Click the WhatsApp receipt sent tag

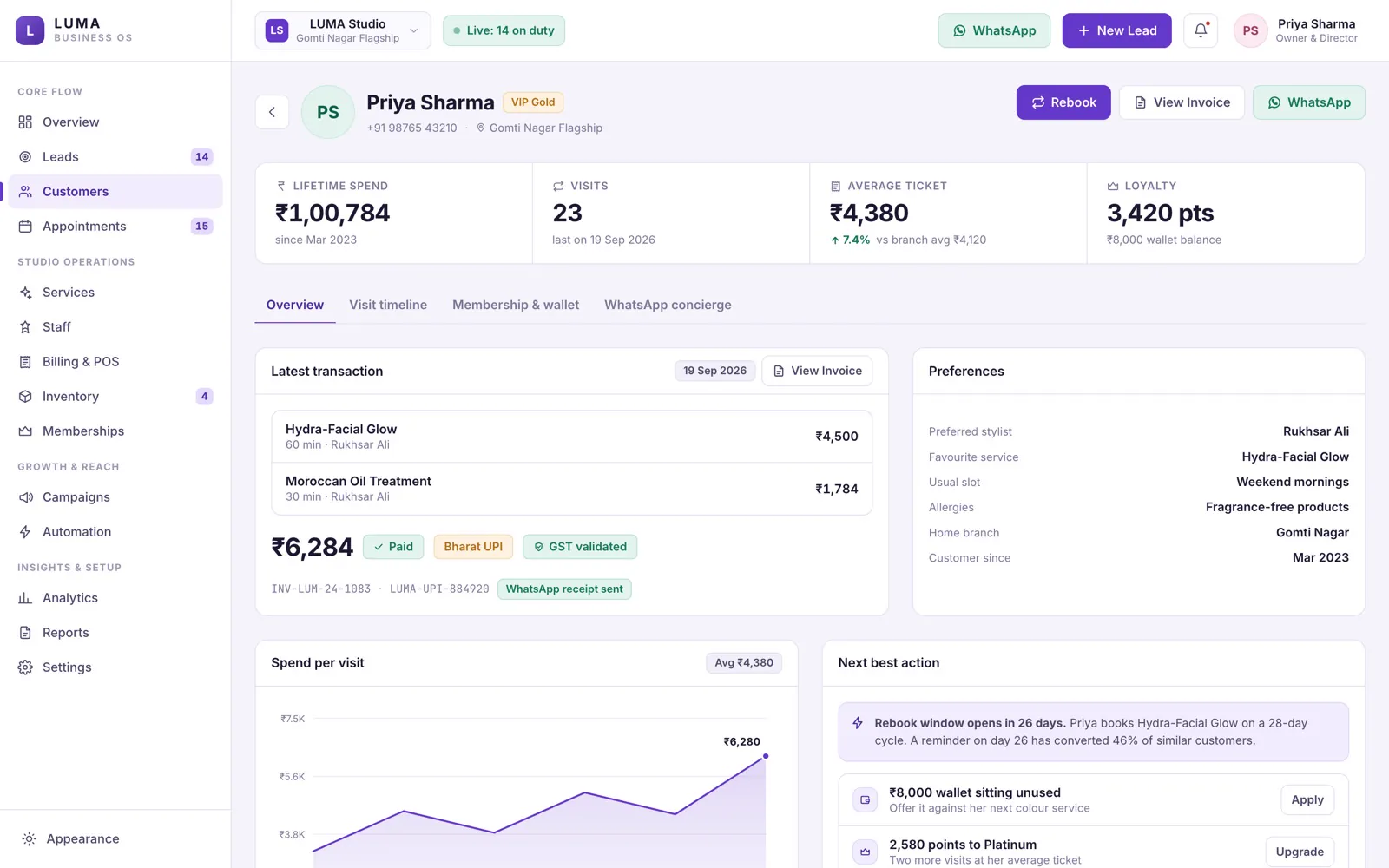[564, 589]
